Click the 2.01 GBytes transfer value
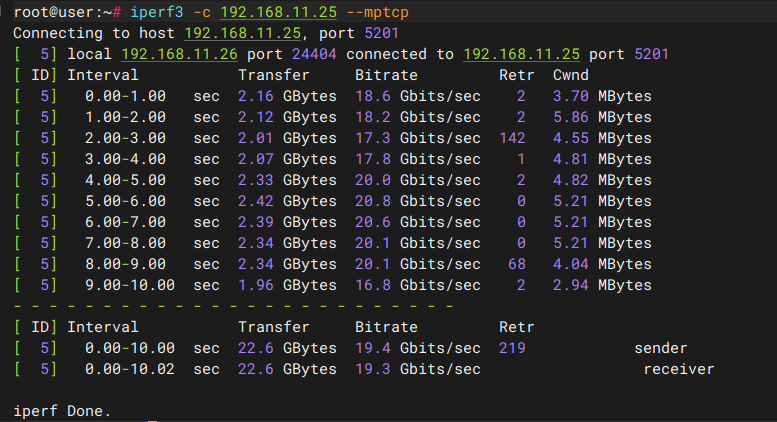This screenshot has width=777, height=422. pos(287,138)
